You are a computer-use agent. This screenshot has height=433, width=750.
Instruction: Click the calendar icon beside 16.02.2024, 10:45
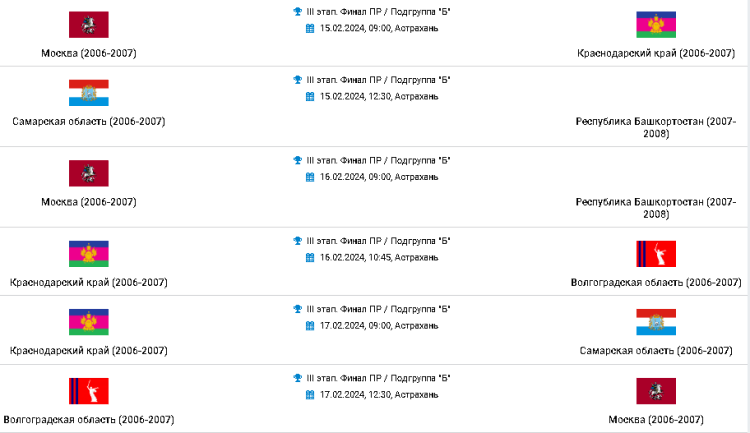(310, 257)
